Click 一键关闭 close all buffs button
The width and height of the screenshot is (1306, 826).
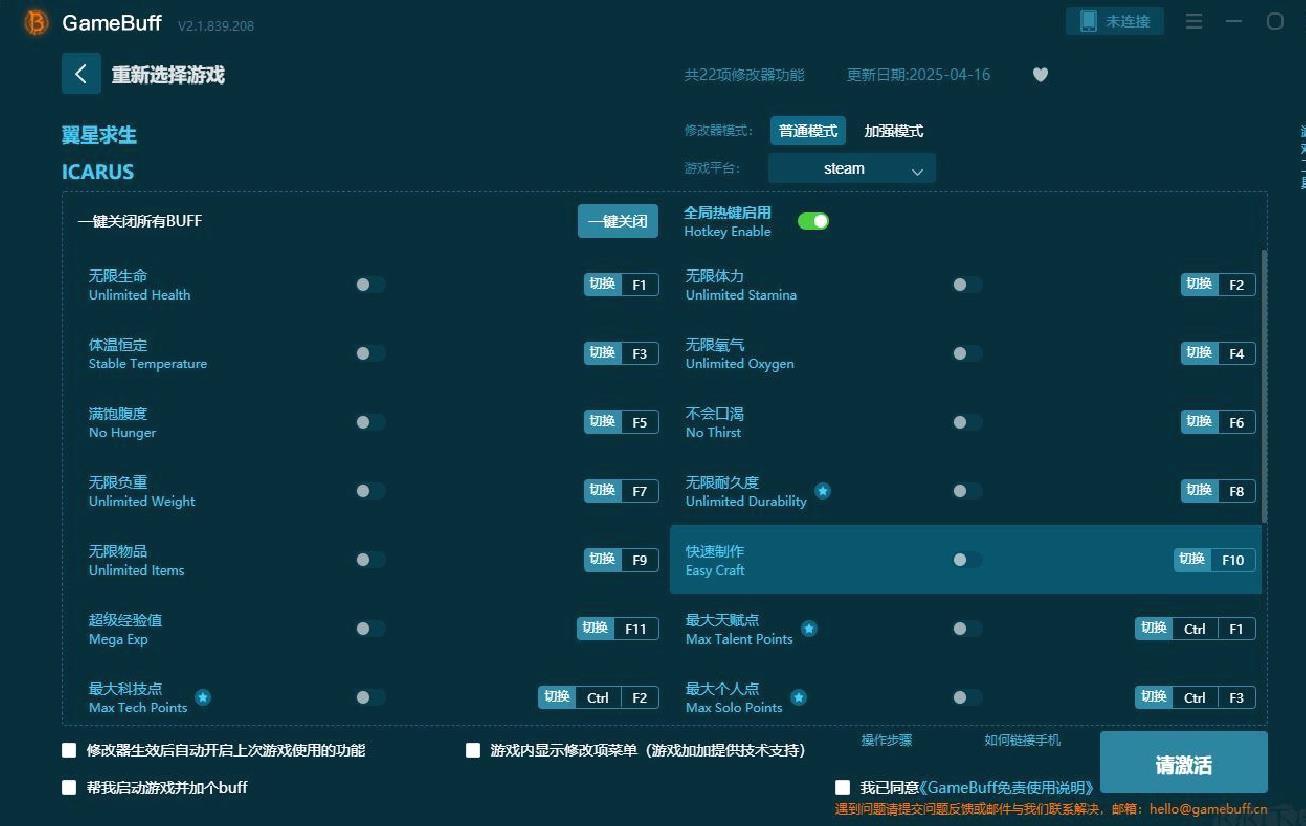click(x=618, y=221)
